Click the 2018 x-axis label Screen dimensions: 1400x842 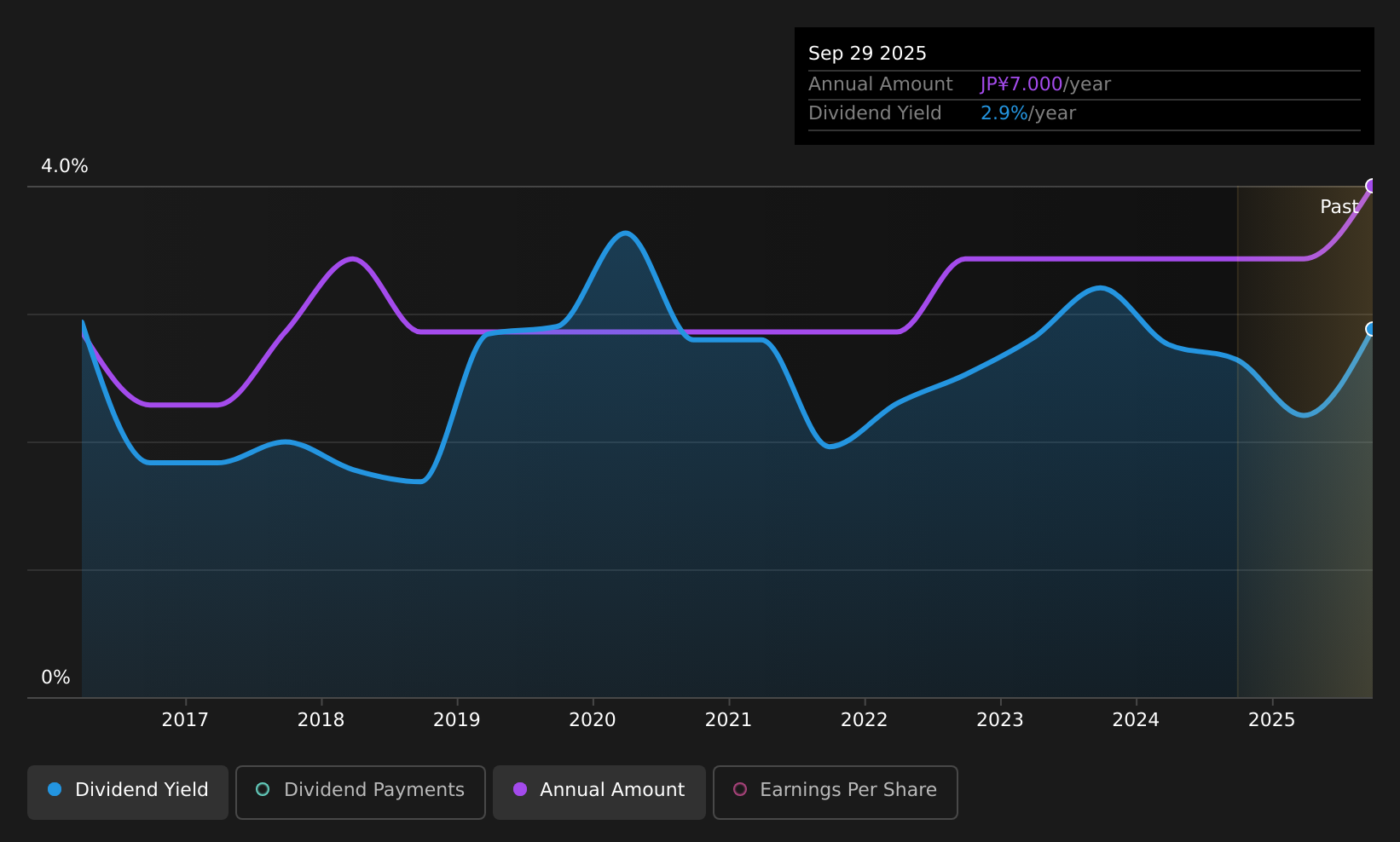(321, 720)
